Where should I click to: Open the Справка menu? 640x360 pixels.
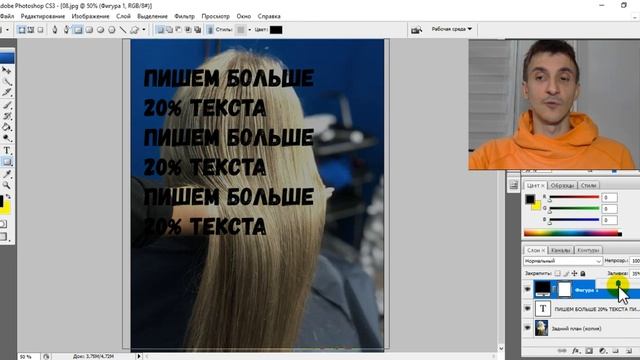[269, 16]
